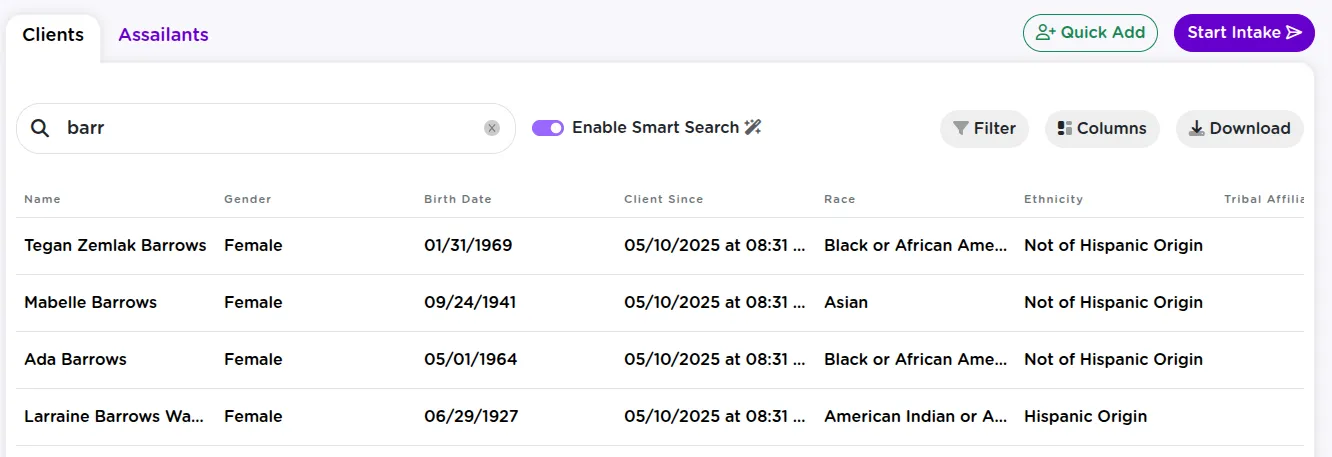Sort by the Name column header
1332x457 pixels.
[42, 199]
